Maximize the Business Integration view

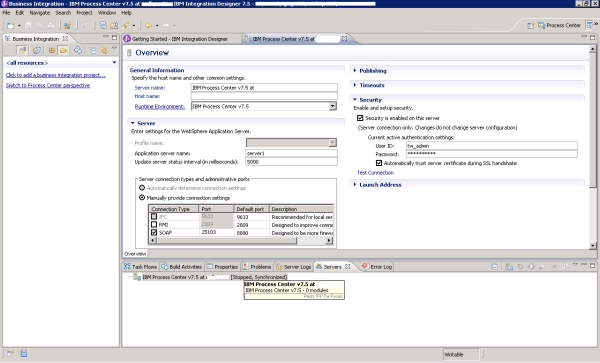(x=114, y=37)
